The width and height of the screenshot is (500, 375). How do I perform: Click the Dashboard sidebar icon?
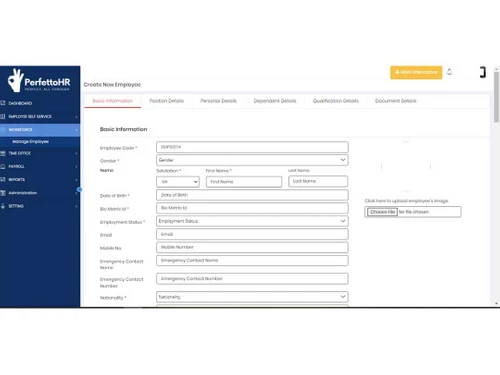pyautogui.click(x=3, y=103)
